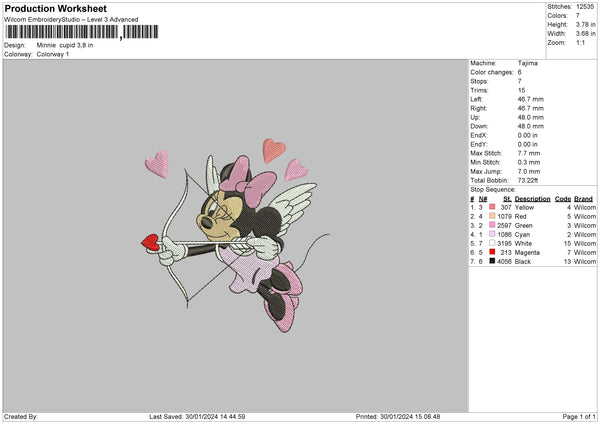Screen dimensions: 600x424
Task: Click the 'Code' column header
Action: (562, 199)
